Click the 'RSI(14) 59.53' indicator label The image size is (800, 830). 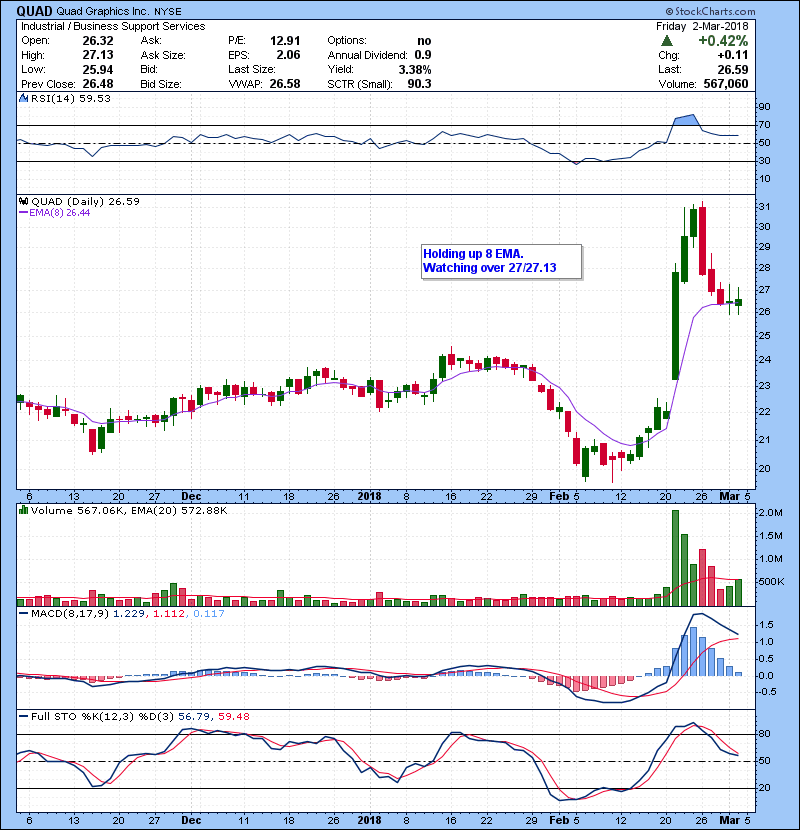click(x=71, y=98)
